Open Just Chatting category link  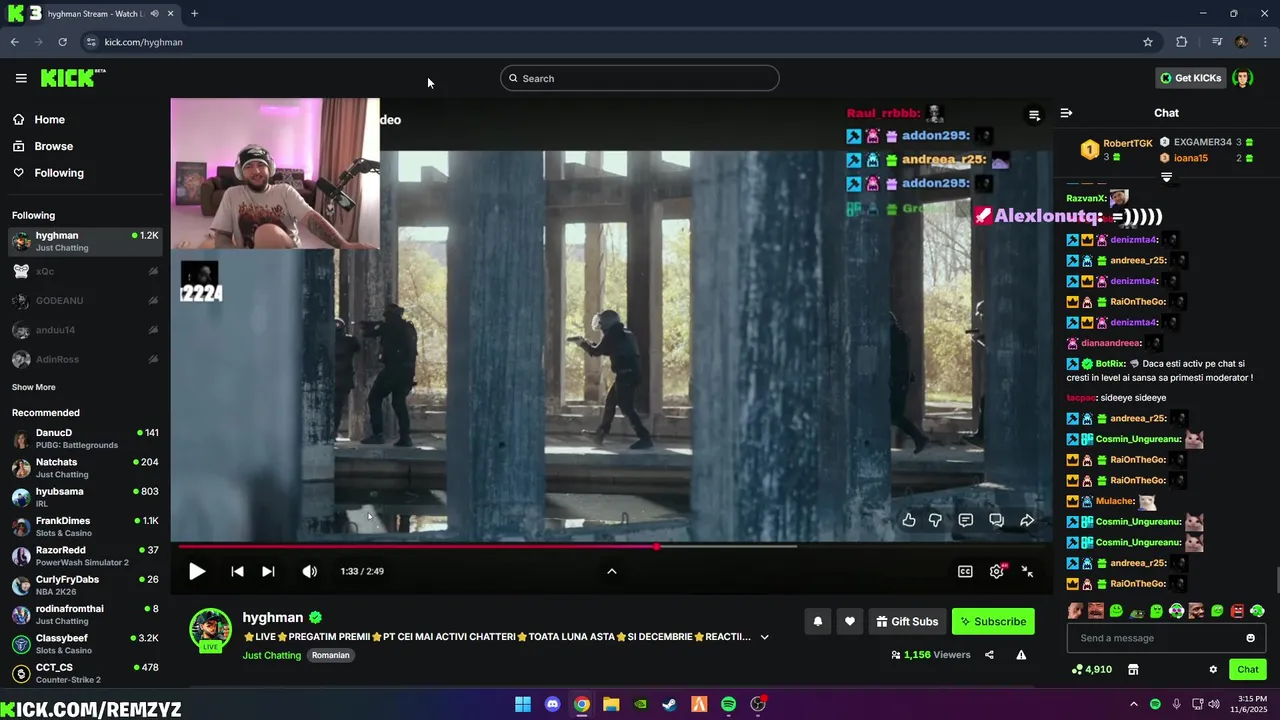[x=271, y=655]
